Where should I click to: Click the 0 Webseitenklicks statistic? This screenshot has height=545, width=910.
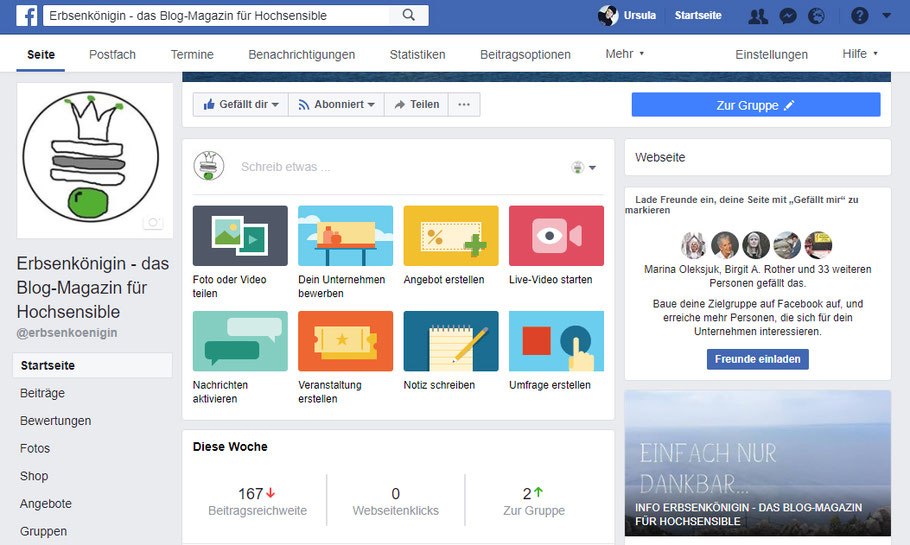[395, 501]
